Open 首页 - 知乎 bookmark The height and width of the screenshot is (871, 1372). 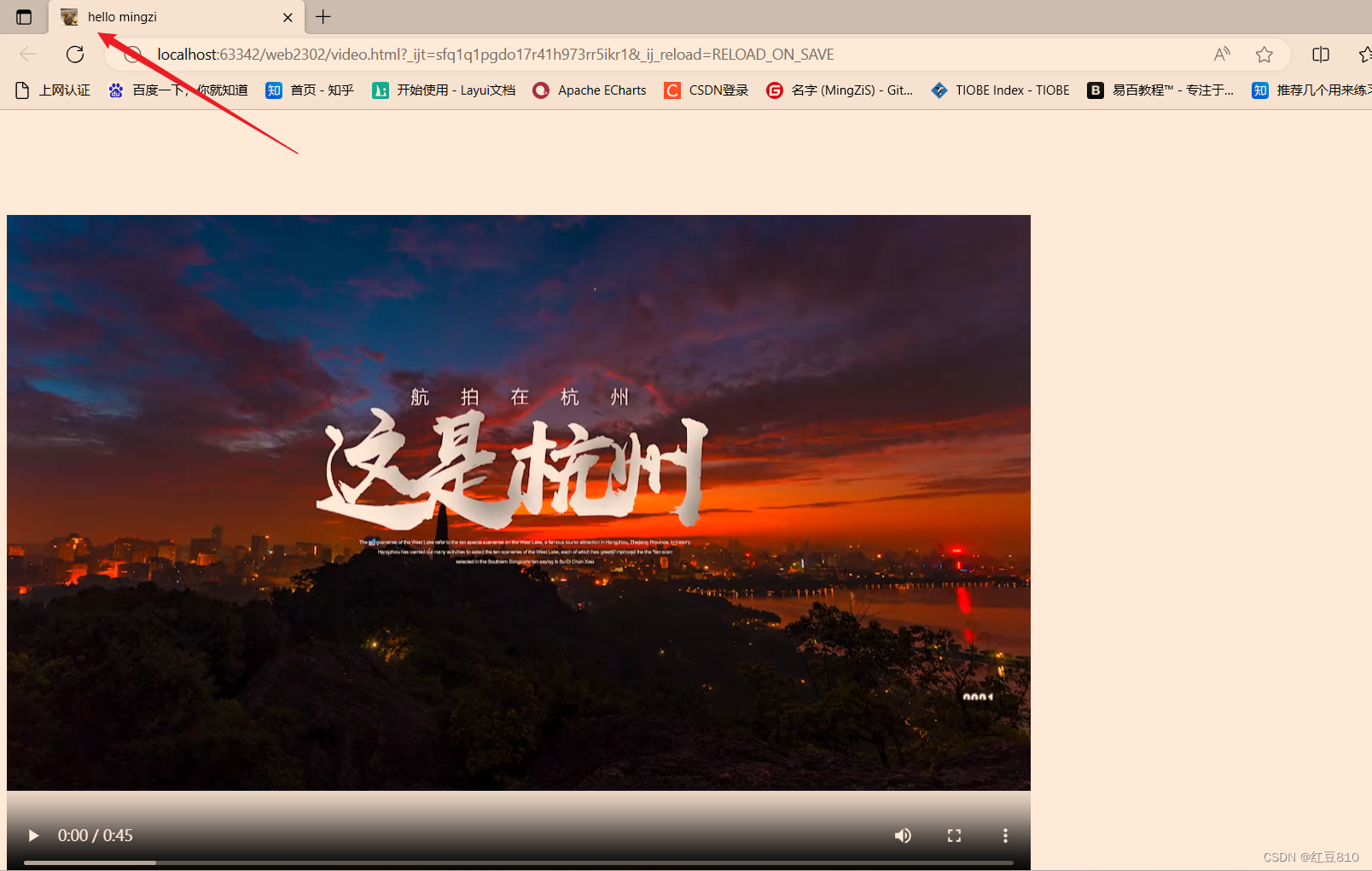point(310,90)
